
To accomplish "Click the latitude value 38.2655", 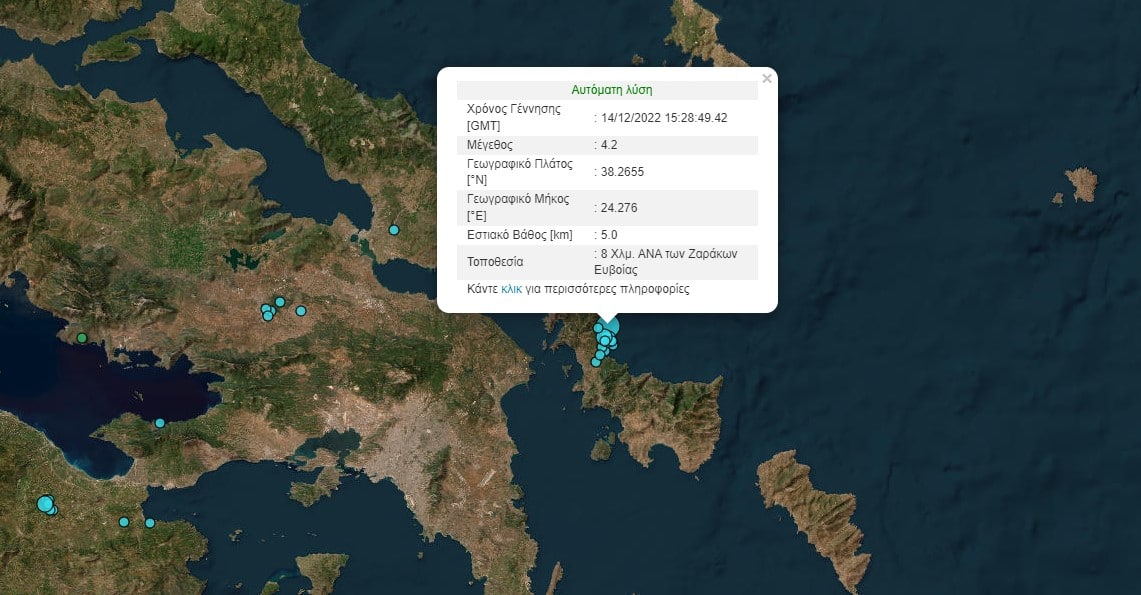I will pos(622,172).
